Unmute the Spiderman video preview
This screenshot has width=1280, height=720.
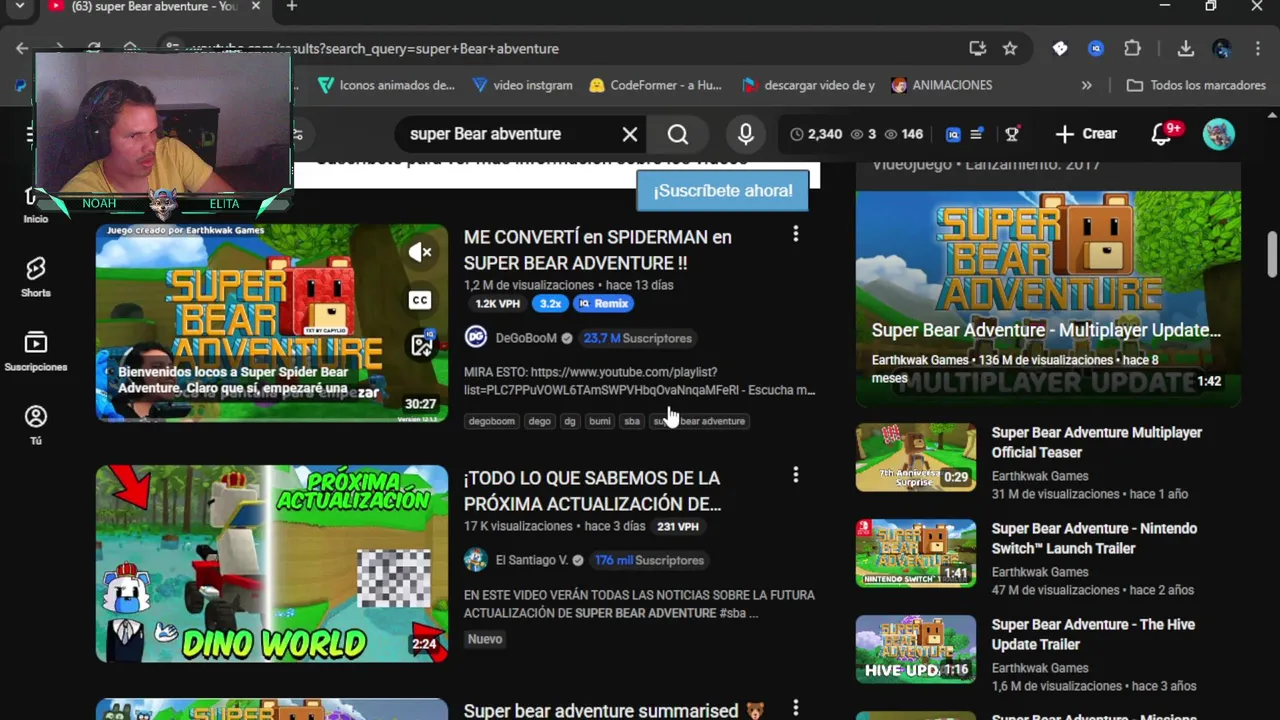(x=421, y=253)
